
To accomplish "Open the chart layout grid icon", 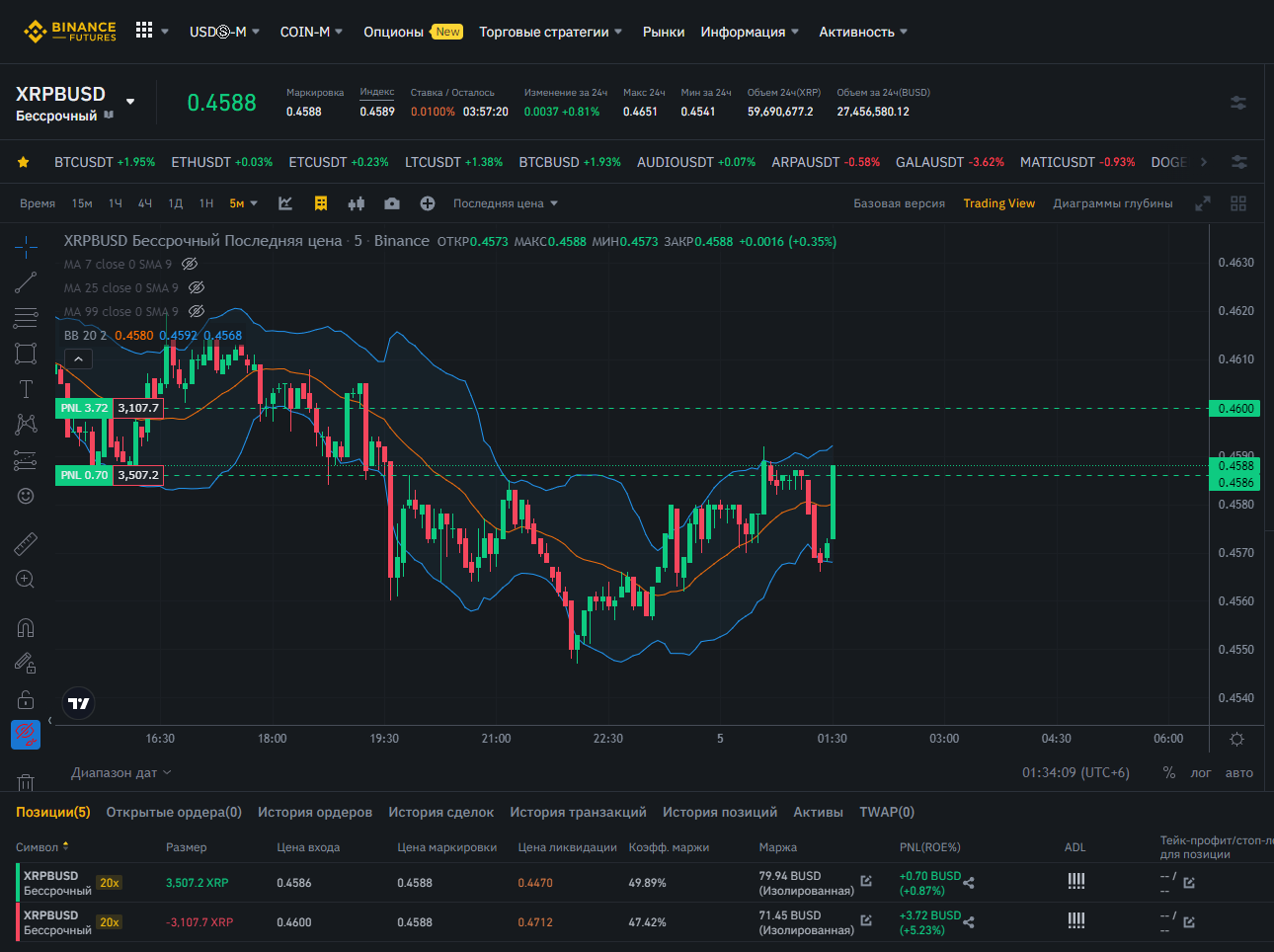I will pos(1238,203).
